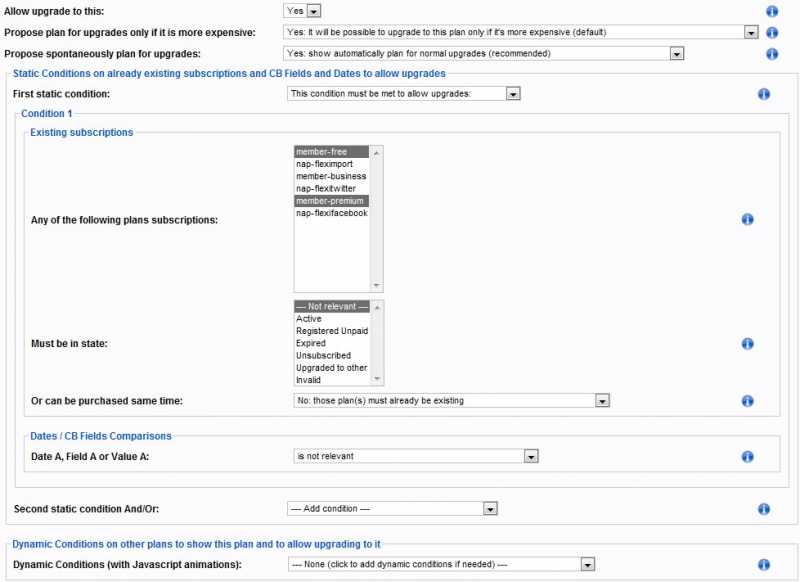Screen dimensions: 800x582
Task: Click info icon for Second static condition And/Or
Action: point(764,509)
